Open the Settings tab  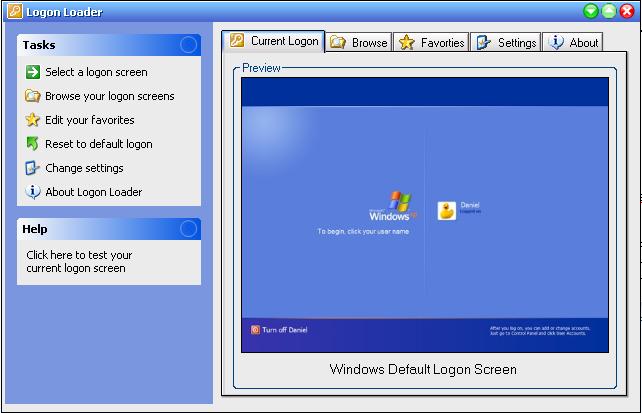(506, 42)
